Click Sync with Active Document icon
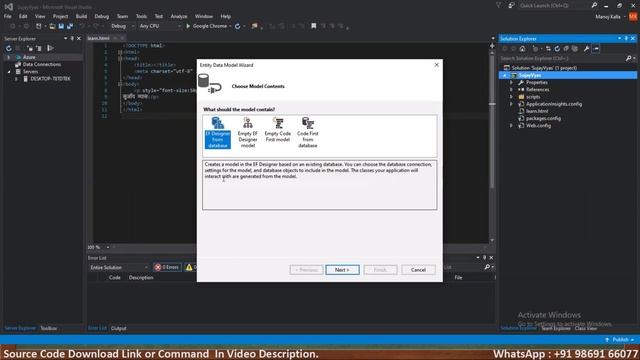640x360 pixels. (x=548, y=49)
